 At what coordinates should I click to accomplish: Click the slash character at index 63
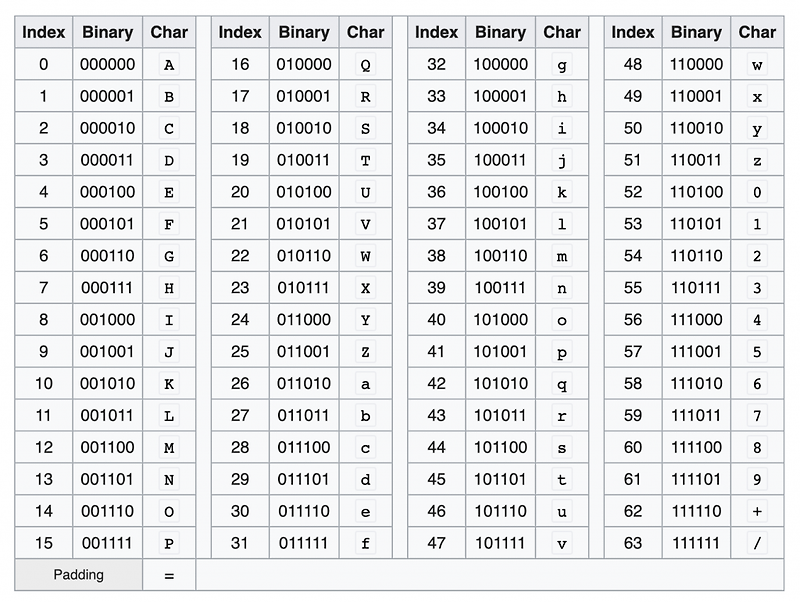(x=758, y=543)
